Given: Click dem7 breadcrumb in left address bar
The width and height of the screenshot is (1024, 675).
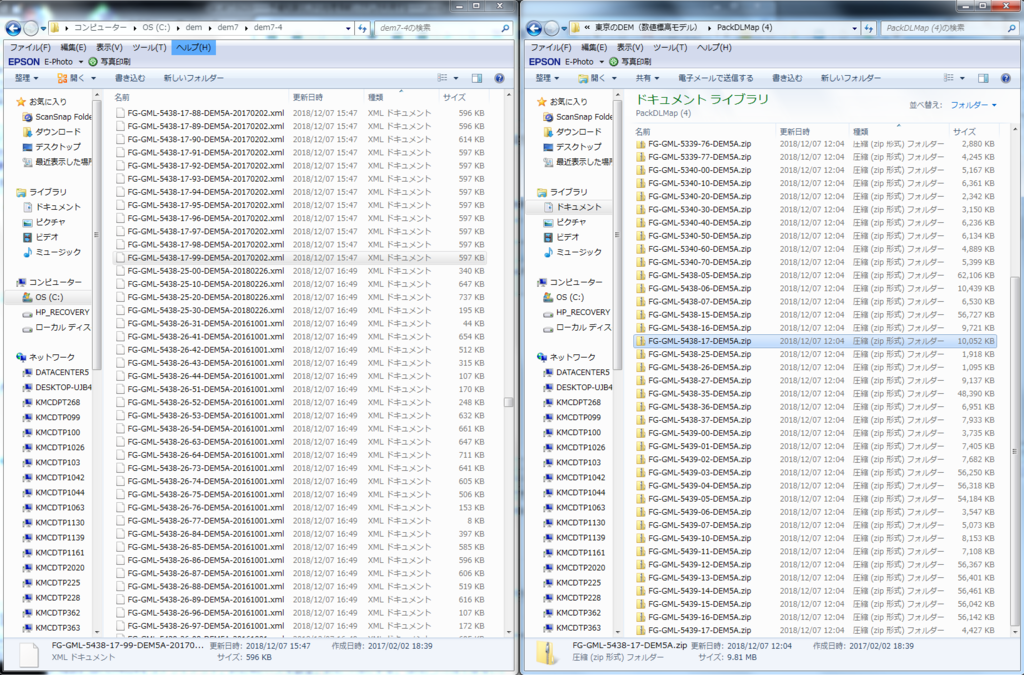Looking at the screenshot, I should click(x=228, y=28).
